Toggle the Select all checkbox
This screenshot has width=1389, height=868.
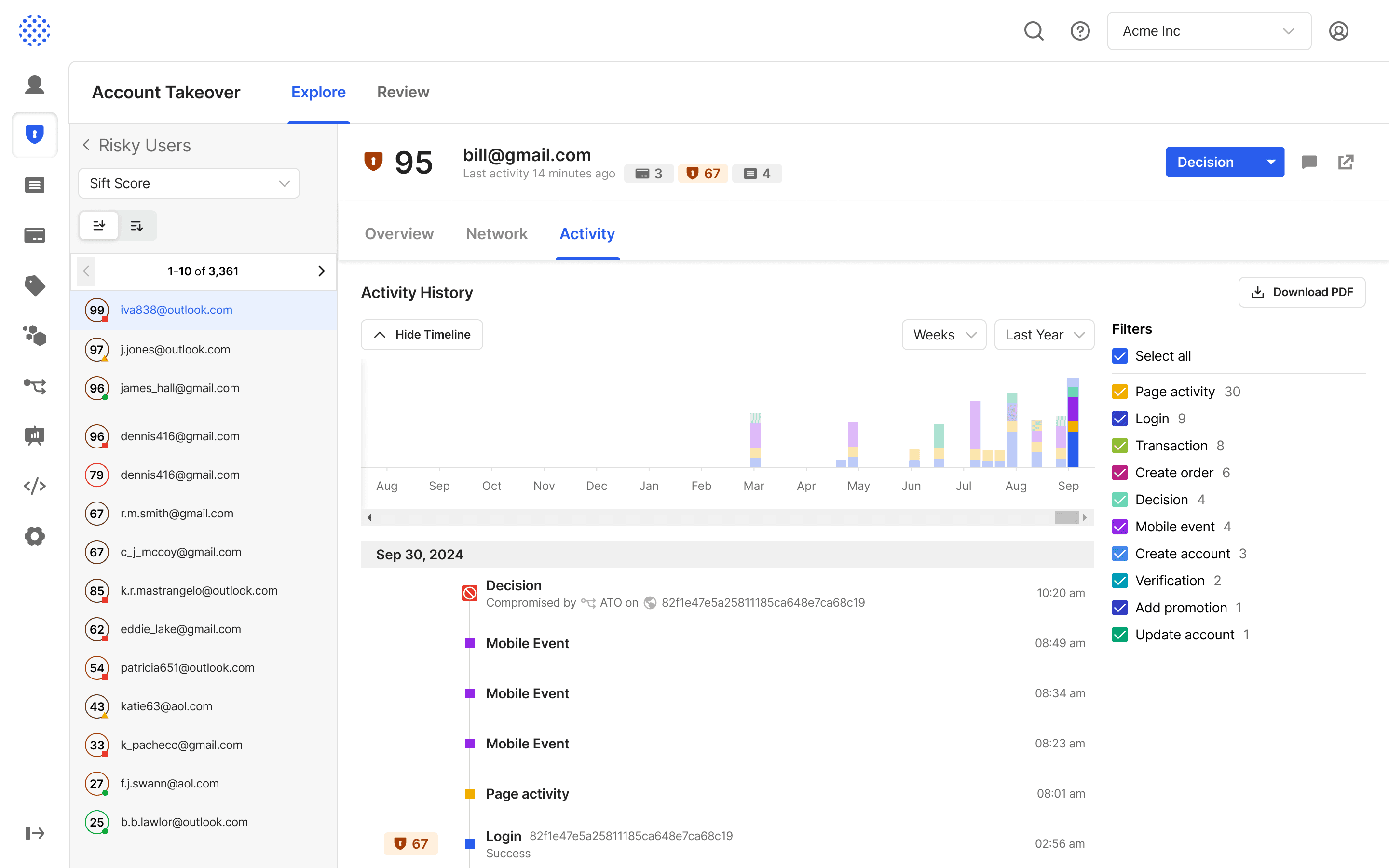coord(1119,356)
